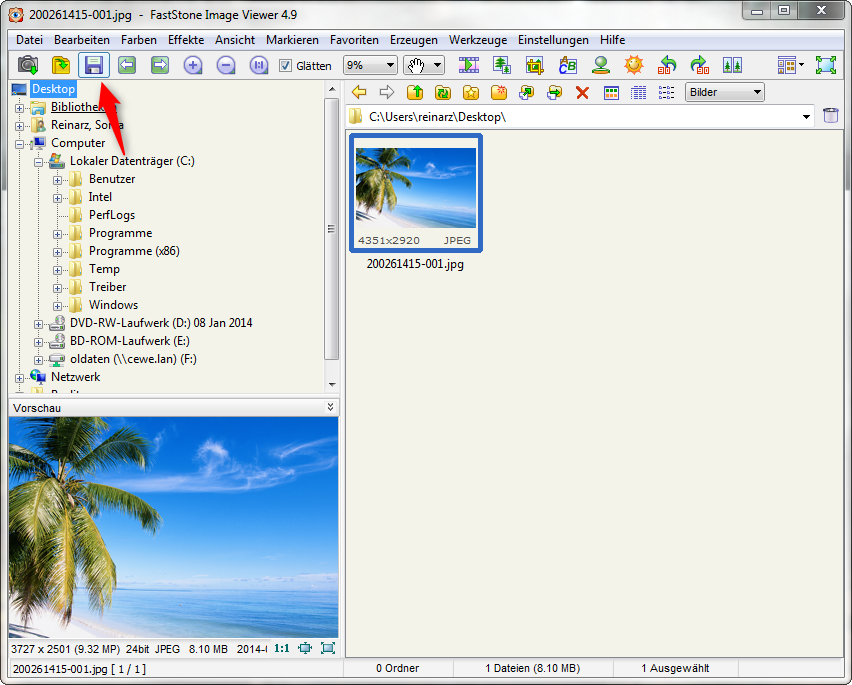The width and height of the screenshot is (852, 685).
Task: Click the Zoom Out magnifier icon
Action: [x=226, y=65]
